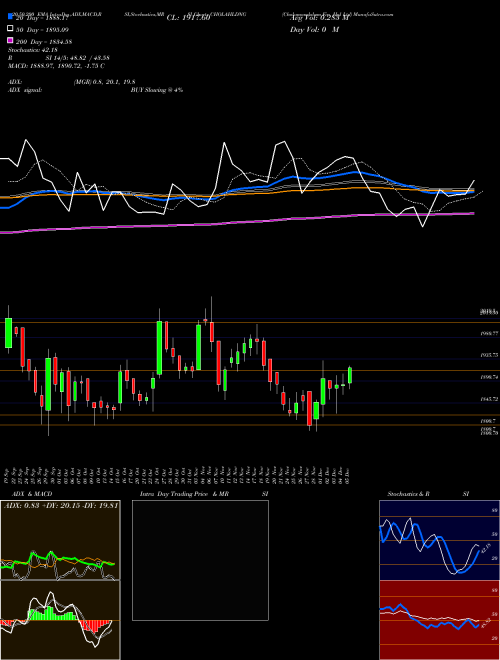500x660 pixels.
Task: Click the 'Stochastics: 42.18' readout
Action: 33,50
